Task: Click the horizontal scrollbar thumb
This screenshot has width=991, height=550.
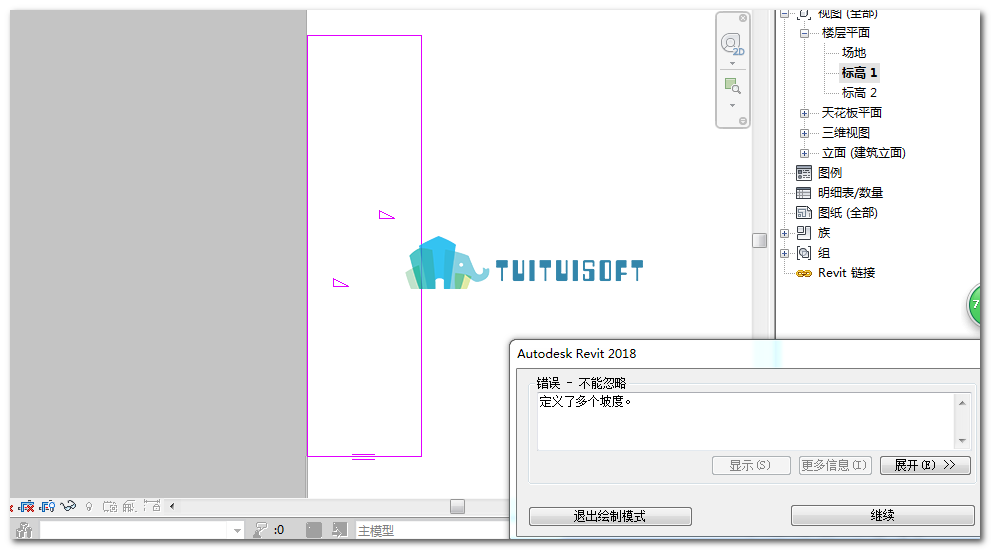Action: (x=458, y=506)
